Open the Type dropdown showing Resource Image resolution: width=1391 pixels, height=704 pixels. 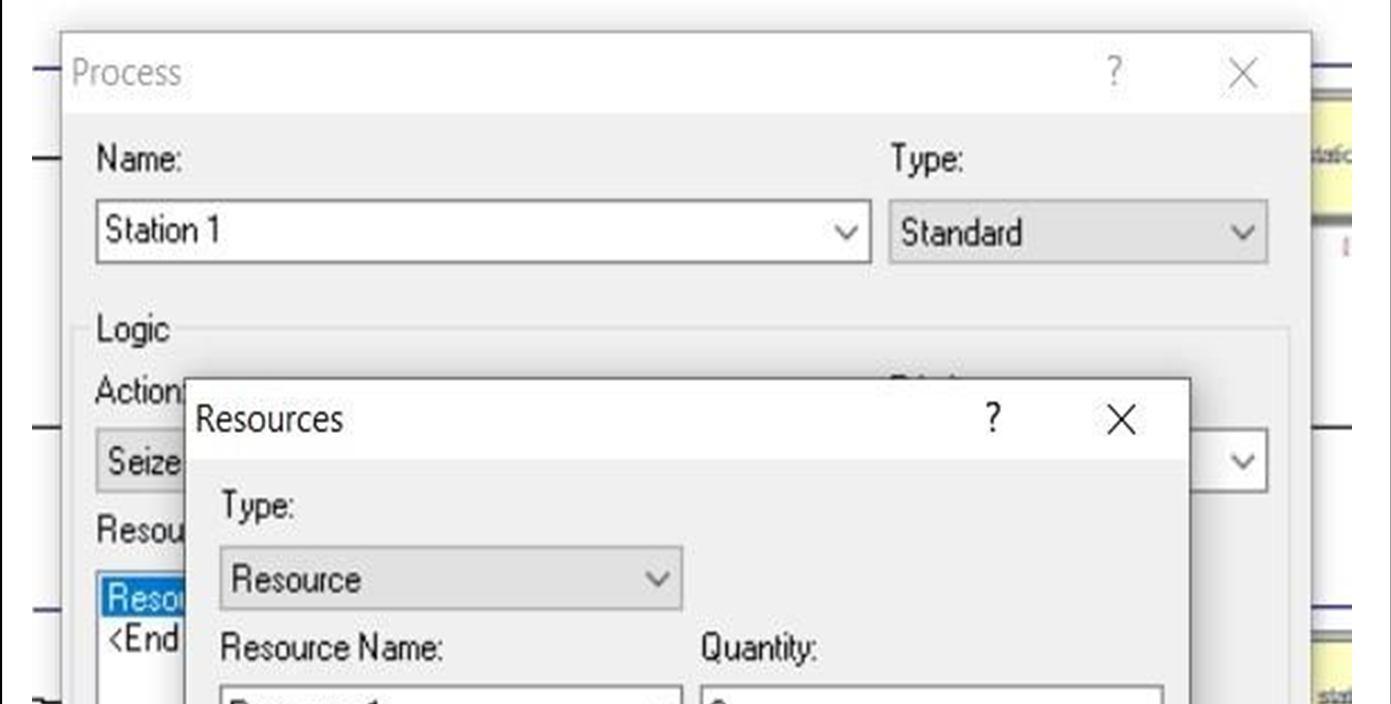point(450,579)
